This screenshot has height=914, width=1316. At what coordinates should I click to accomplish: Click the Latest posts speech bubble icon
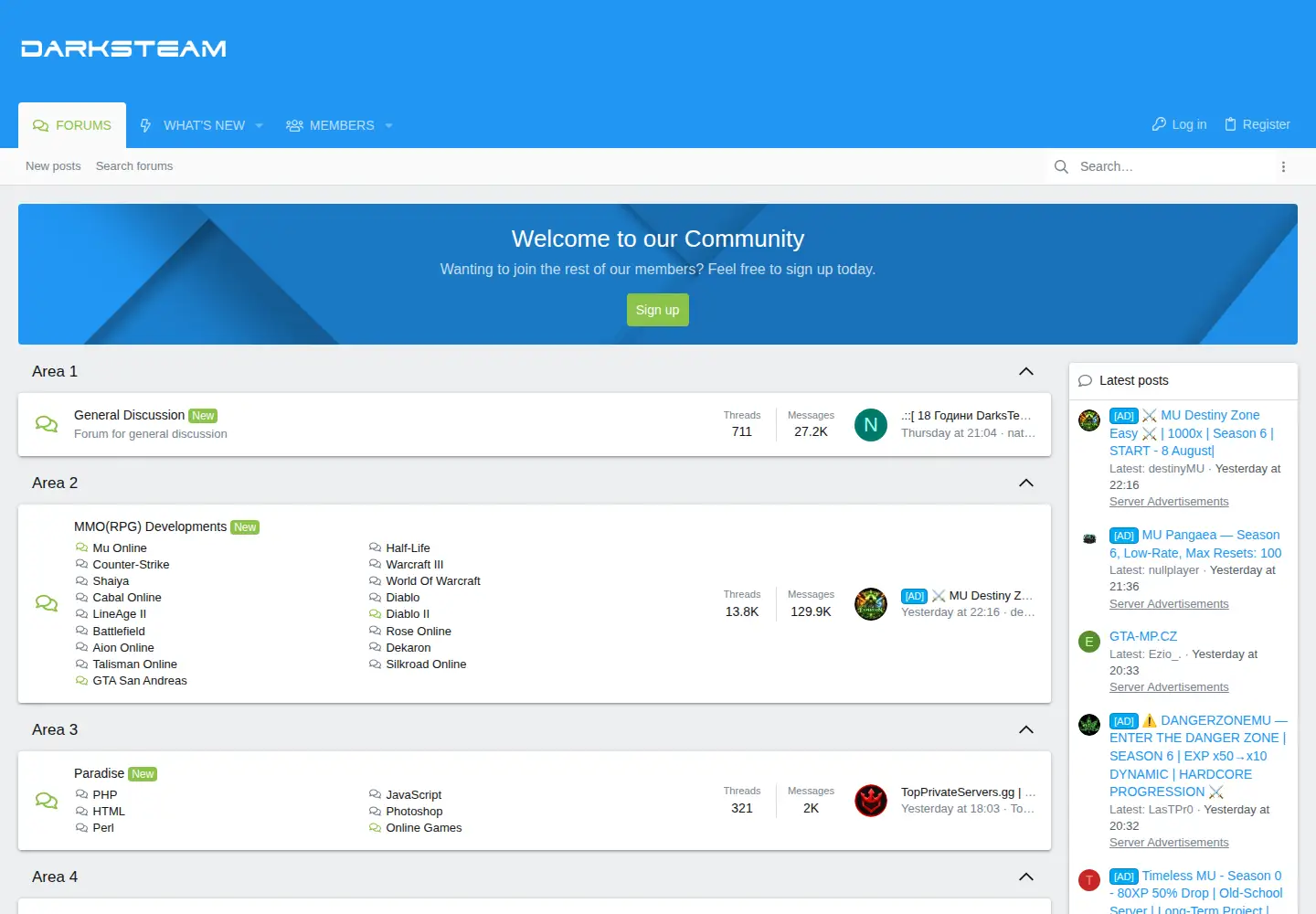click(x=1085, y=381)
